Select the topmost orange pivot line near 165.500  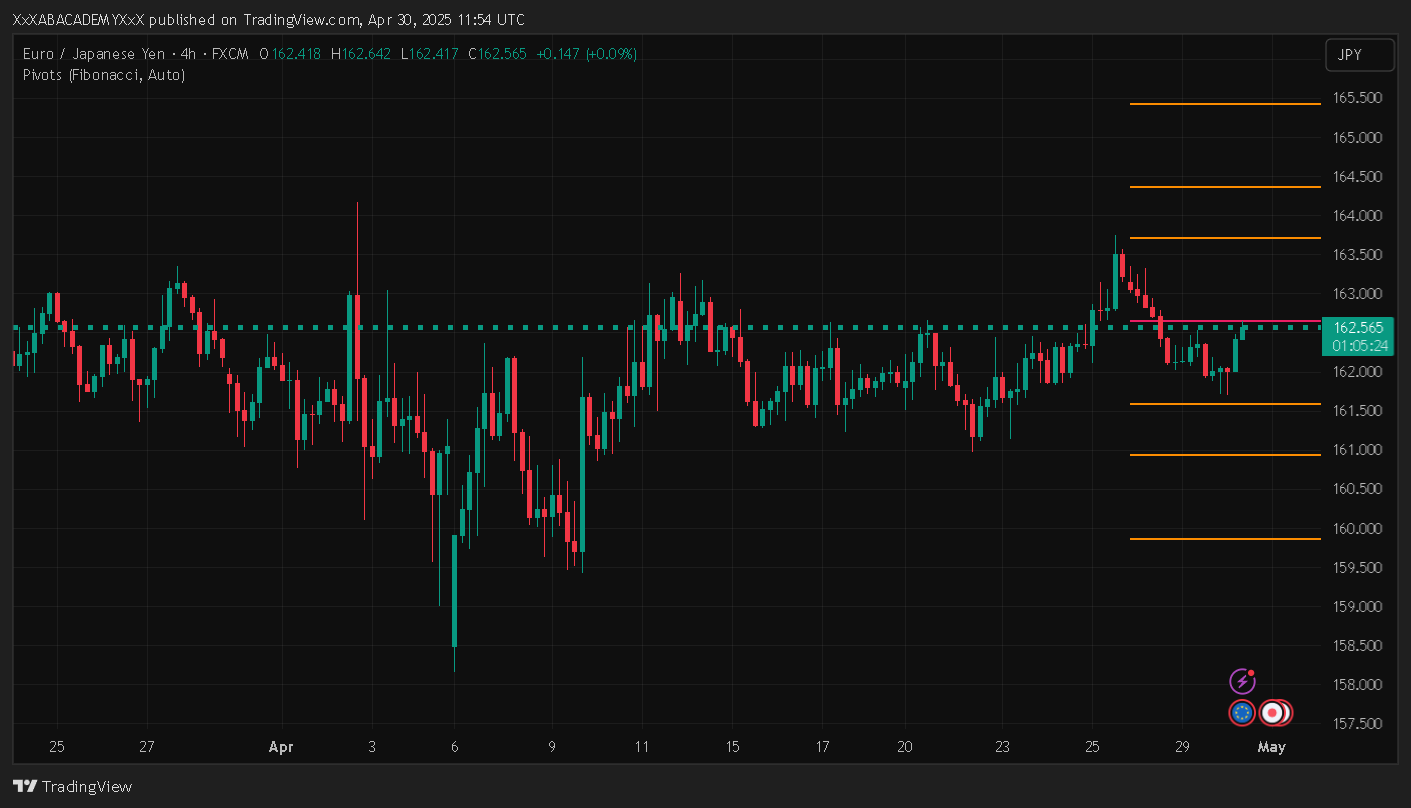pos(1225,104)
